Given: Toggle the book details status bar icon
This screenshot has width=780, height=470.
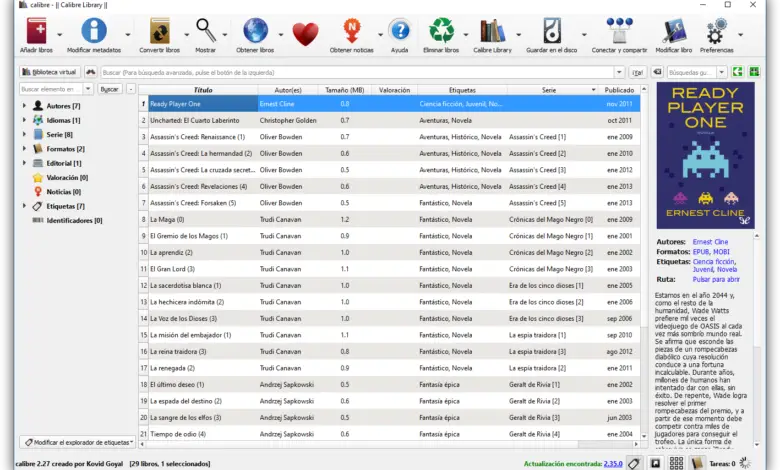Looking at the screenshot, I should point(697,464).
